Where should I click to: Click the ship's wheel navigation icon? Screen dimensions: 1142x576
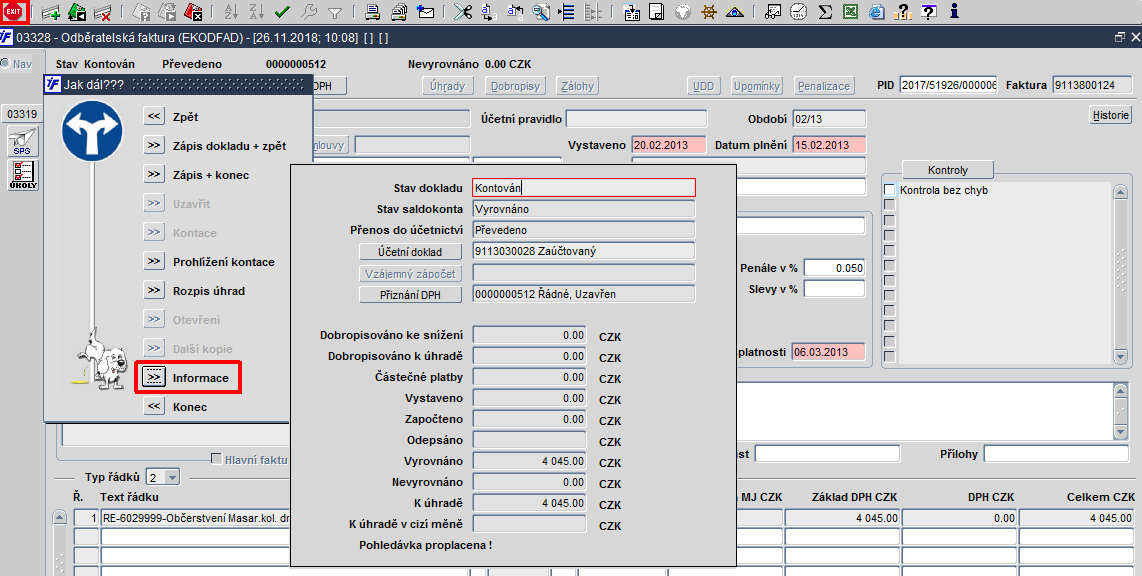click(x=709, y=12)
